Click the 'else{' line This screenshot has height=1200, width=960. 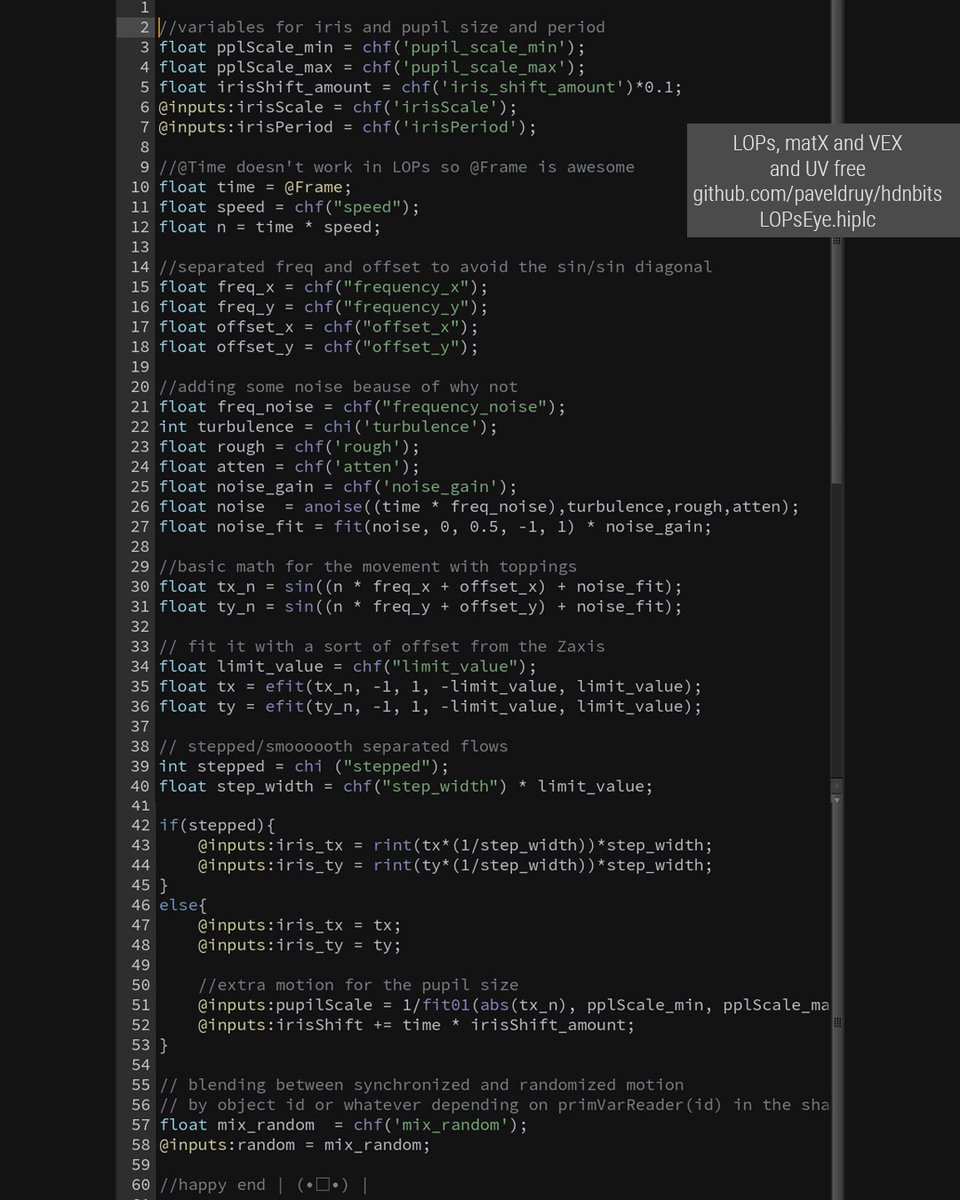[x=183, y=906]
